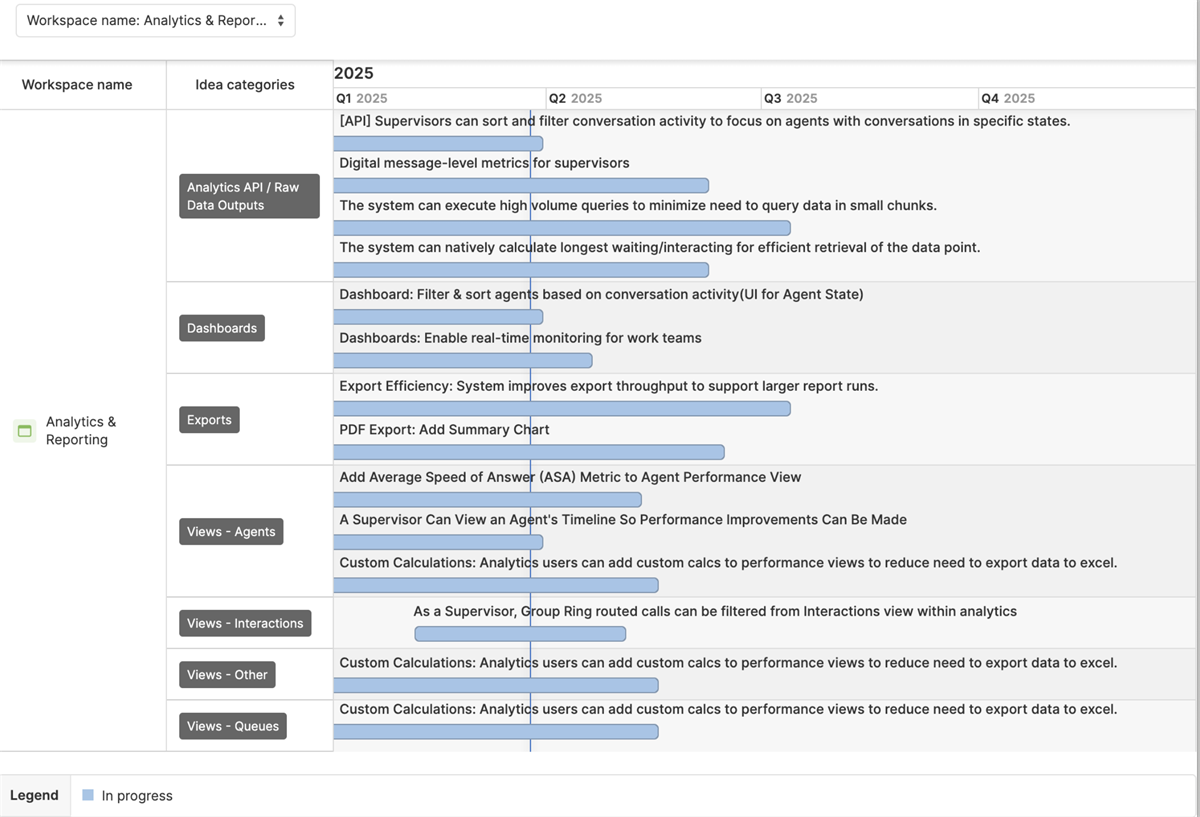Open Digital message-level metrics for supervisors
This screenshot has height=817, width=1200.
coord(484,163)
